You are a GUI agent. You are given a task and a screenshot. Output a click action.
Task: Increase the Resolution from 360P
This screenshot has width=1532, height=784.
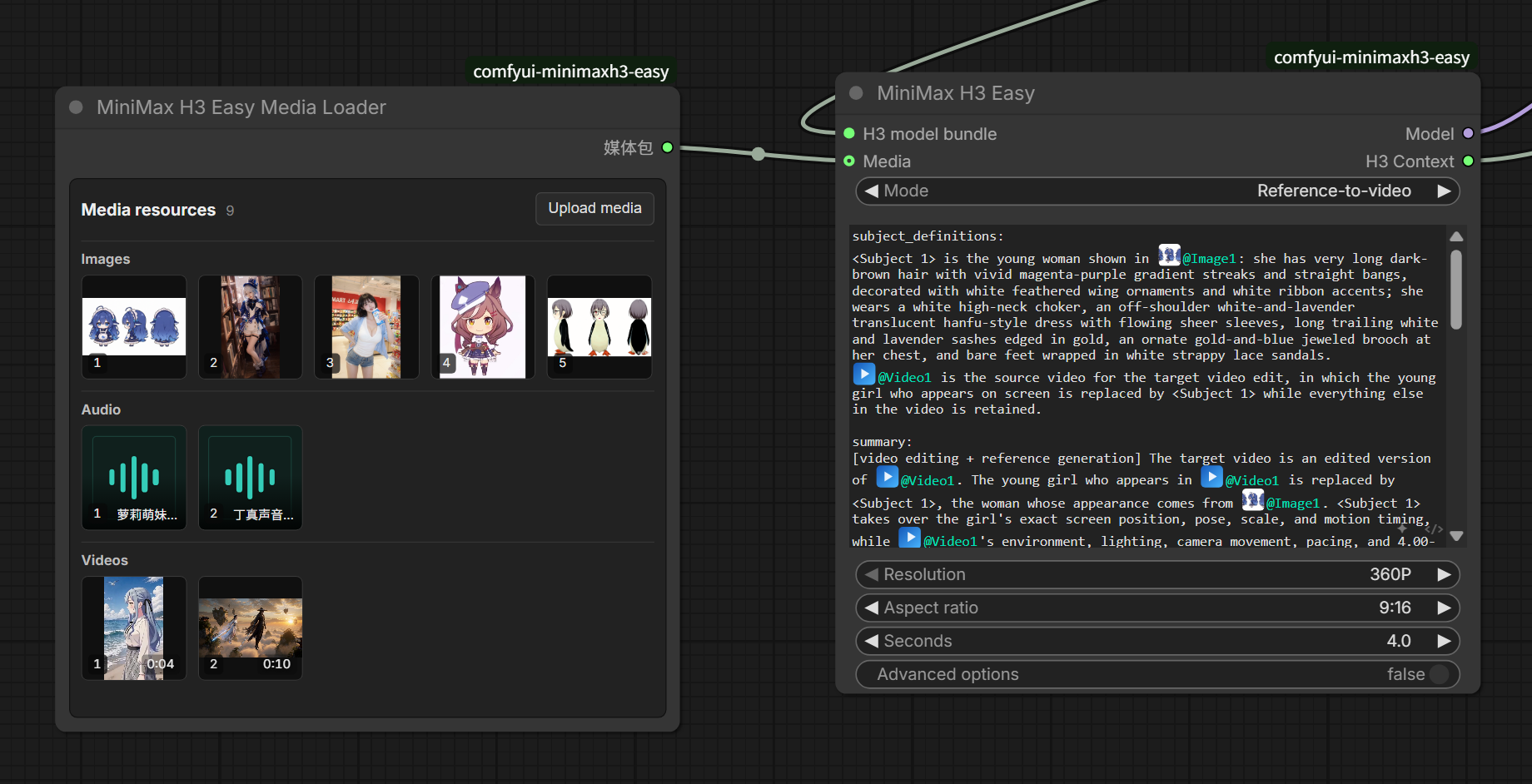click(x=1444, y=574)
